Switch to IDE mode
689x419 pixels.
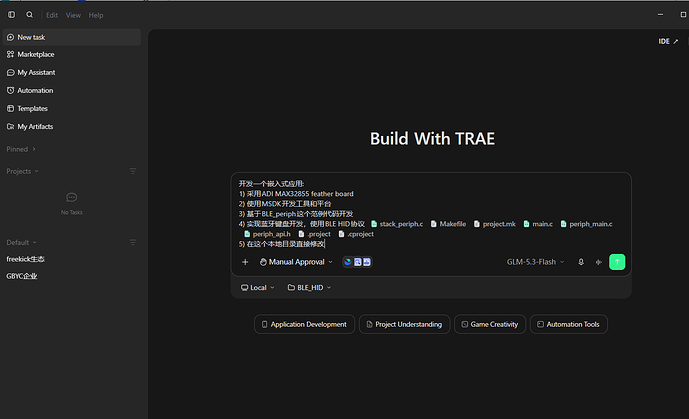coord(668,41)
